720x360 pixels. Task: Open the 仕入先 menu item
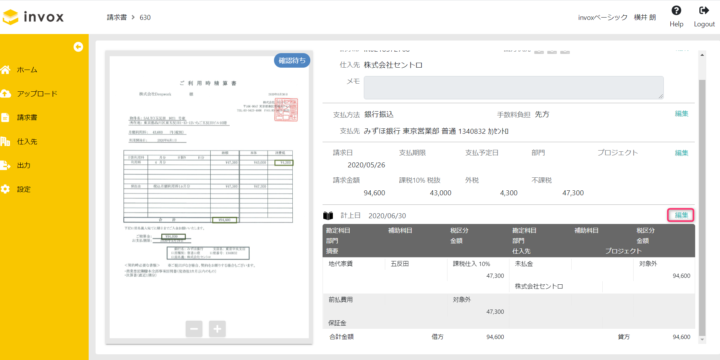(27, 141)
